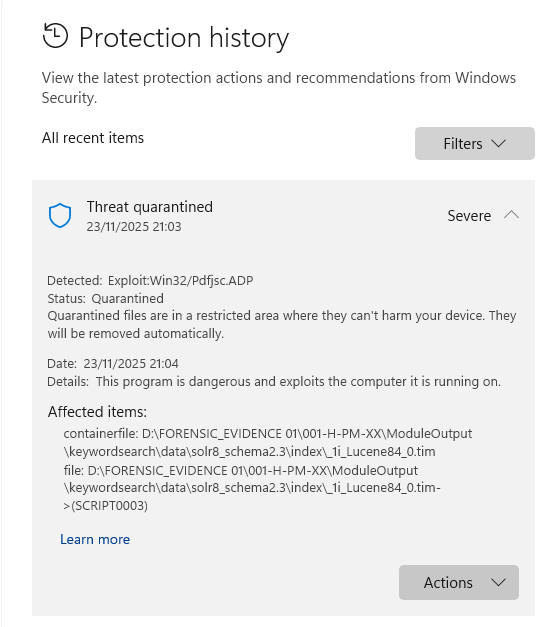Viewport: 556px width, 627px height.
Task: Click the Actions chevron arrow
Action: pyautogui.click(x=498, y=583)
